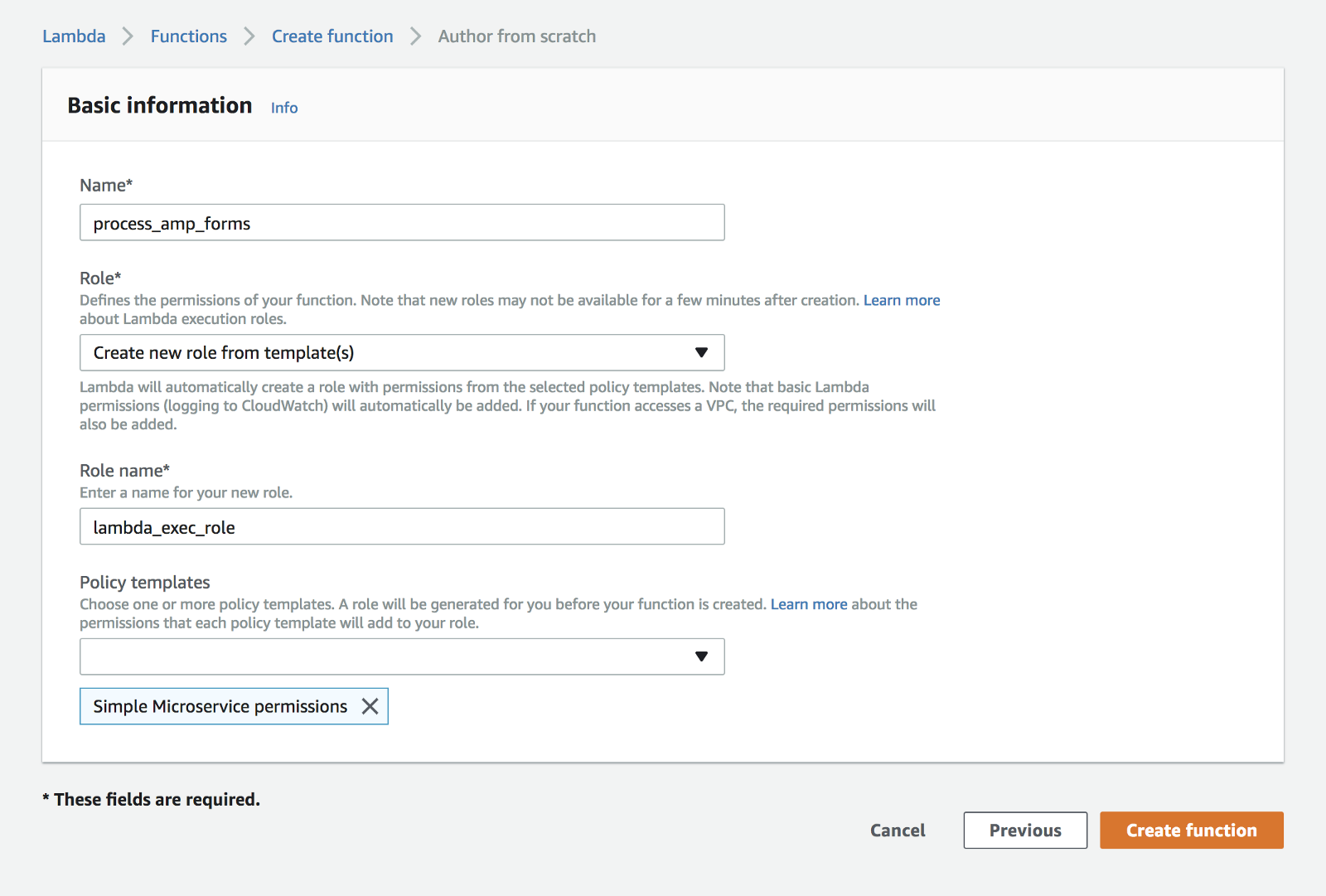The image size is (1326, 896).
Task: Click into the Role name field
Action: click(x=402, y=527)
